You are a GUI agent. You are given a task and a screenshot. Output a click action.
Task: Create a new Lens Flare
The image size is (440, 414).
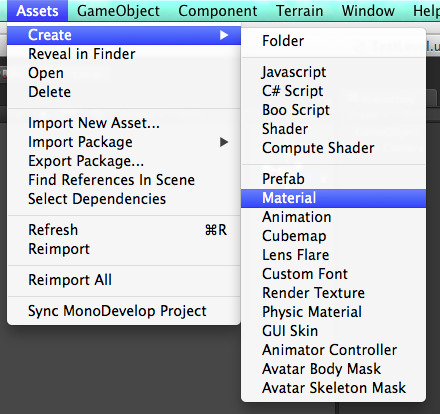click(333, 255)
